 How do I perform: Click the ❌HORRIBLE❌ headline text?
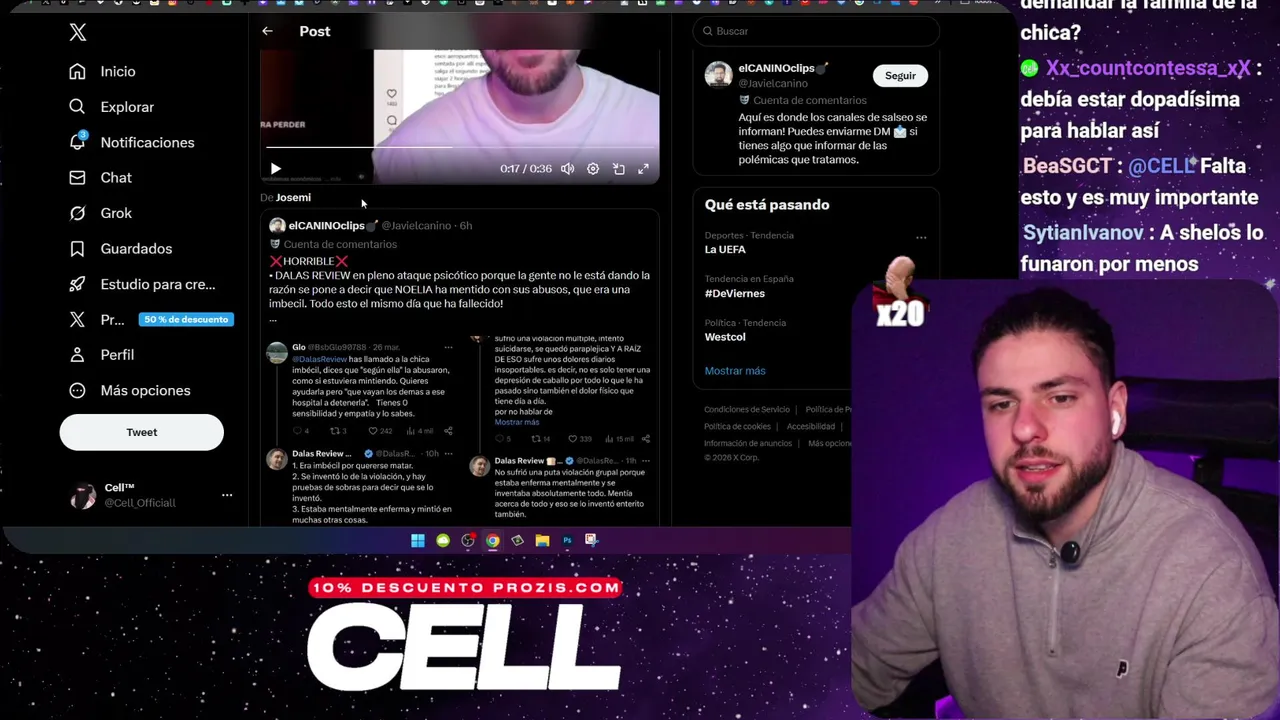coord(309,261)
